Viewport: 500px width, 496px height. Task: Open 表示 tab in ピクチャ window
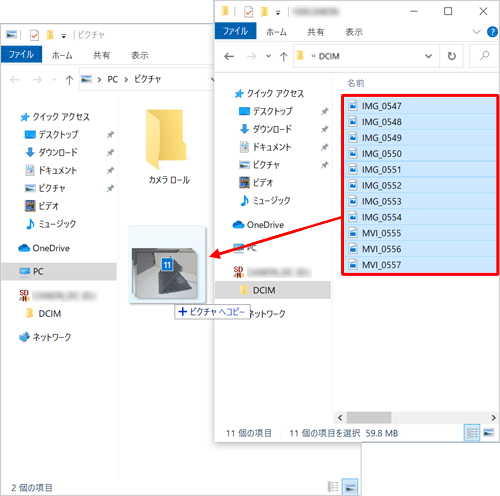pyautogui.click(x=140, y=55)
